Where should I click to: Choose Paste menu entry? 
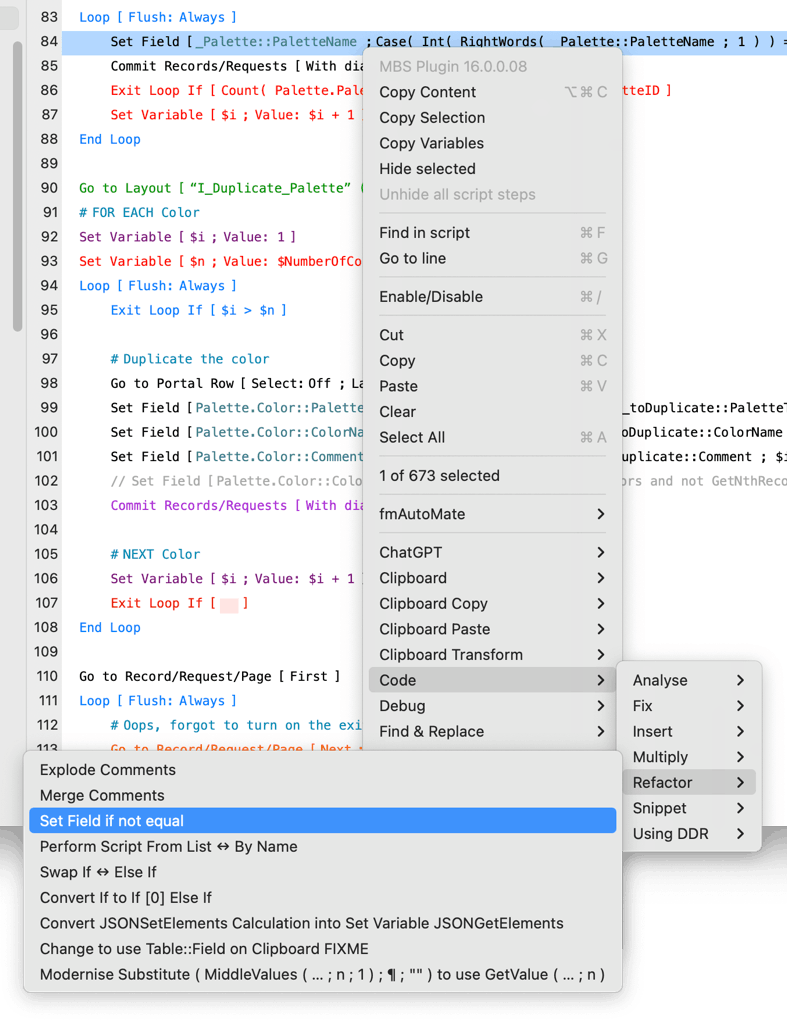(492, 386)
